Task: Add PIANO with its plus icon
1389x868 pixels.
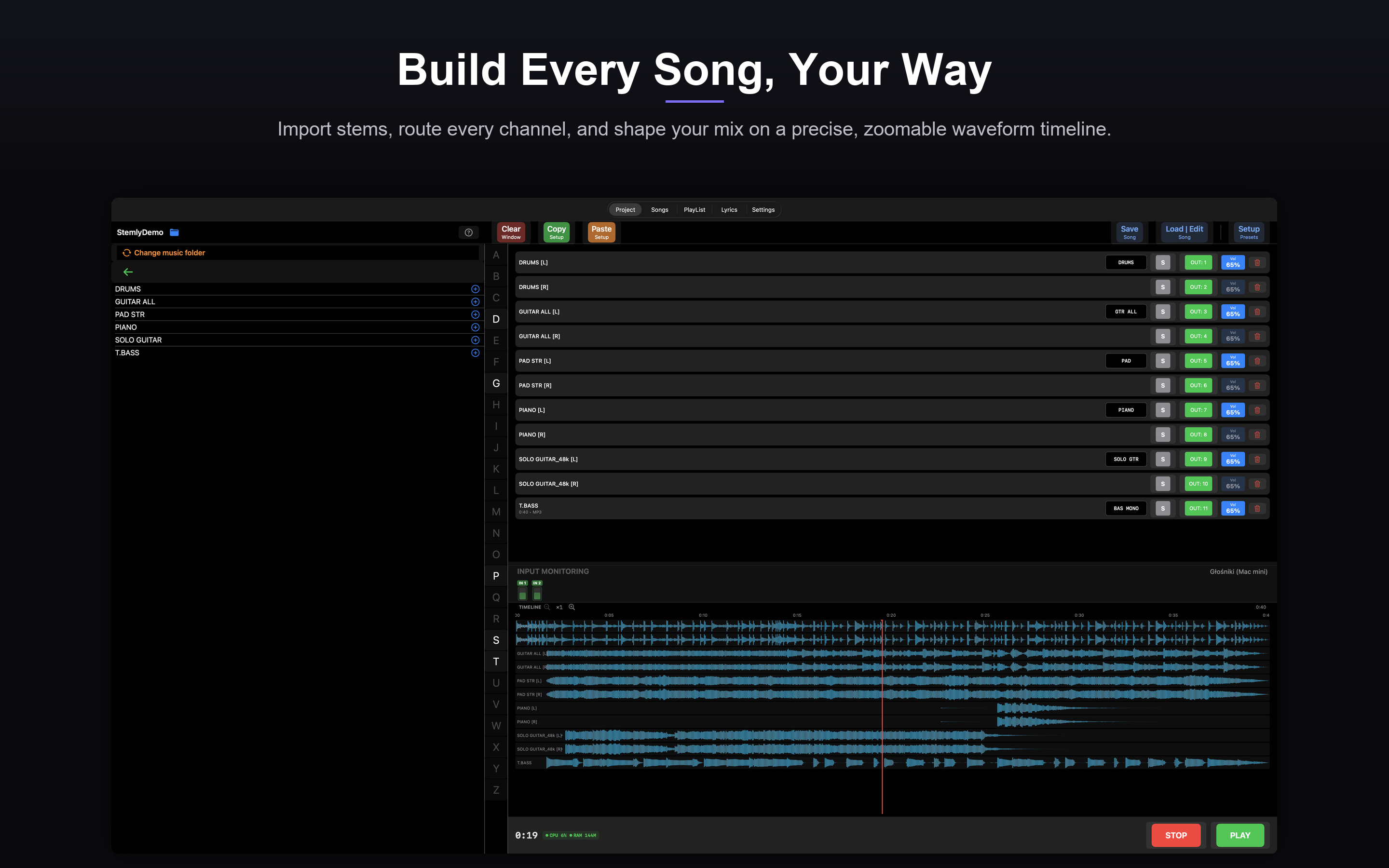Action: [475, 327]
